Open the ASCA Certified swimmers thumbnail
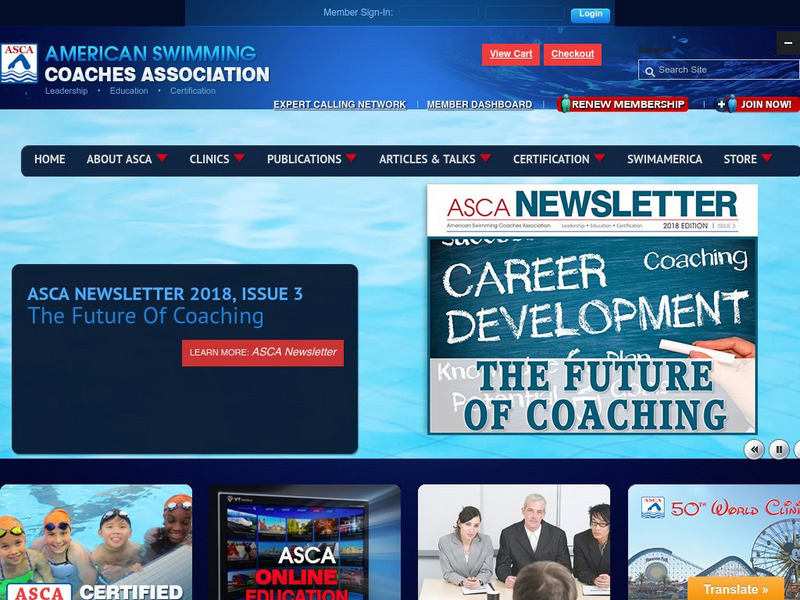The height and width of the screenshot is (600, 800). tap(96, 542)
